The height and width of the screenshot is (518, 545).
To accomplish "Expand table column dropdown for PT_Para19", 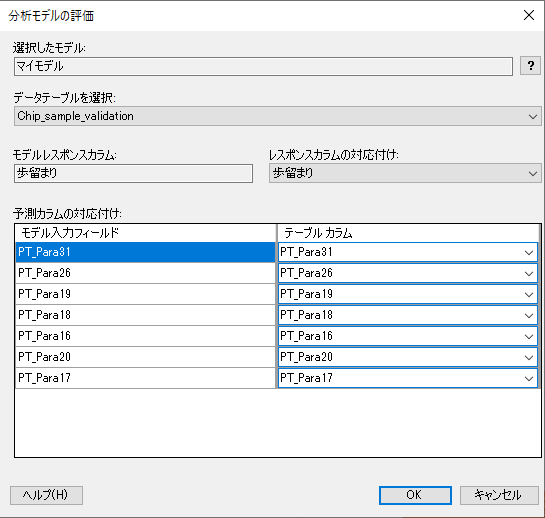I will click(408, 294).
